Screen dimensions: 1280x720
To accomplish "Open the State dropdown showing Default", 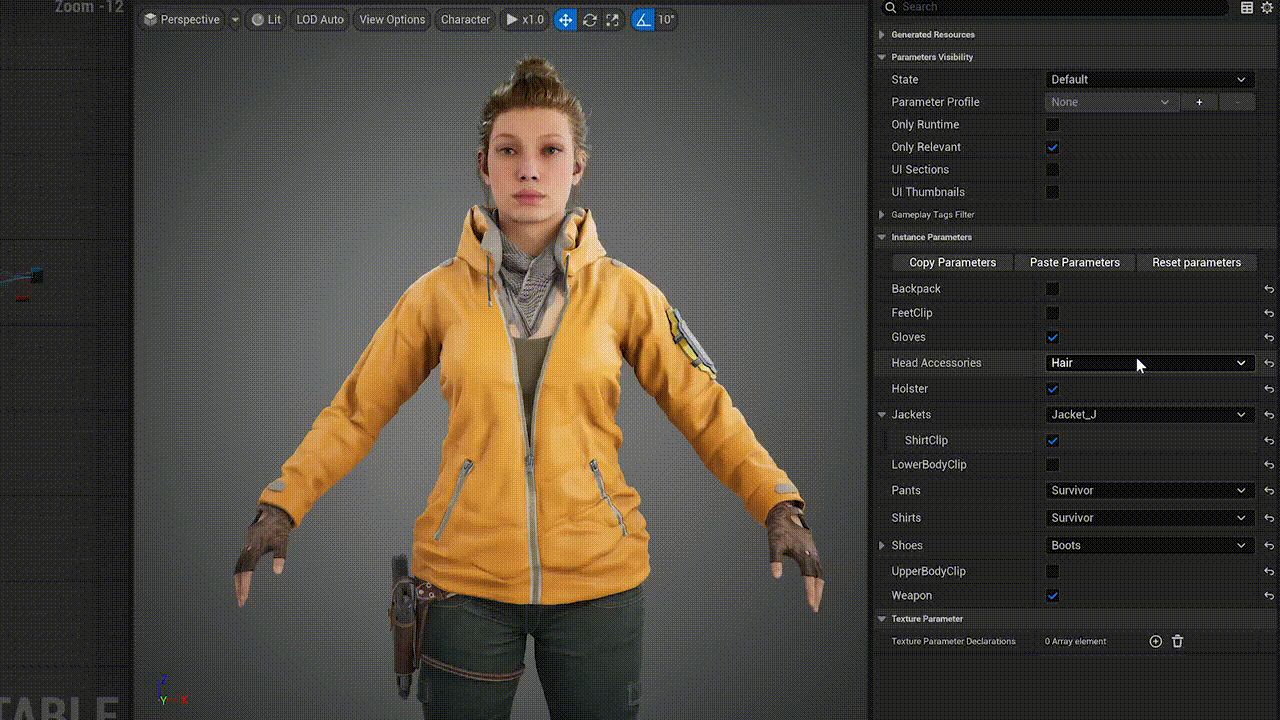I will pos(1149,79).
